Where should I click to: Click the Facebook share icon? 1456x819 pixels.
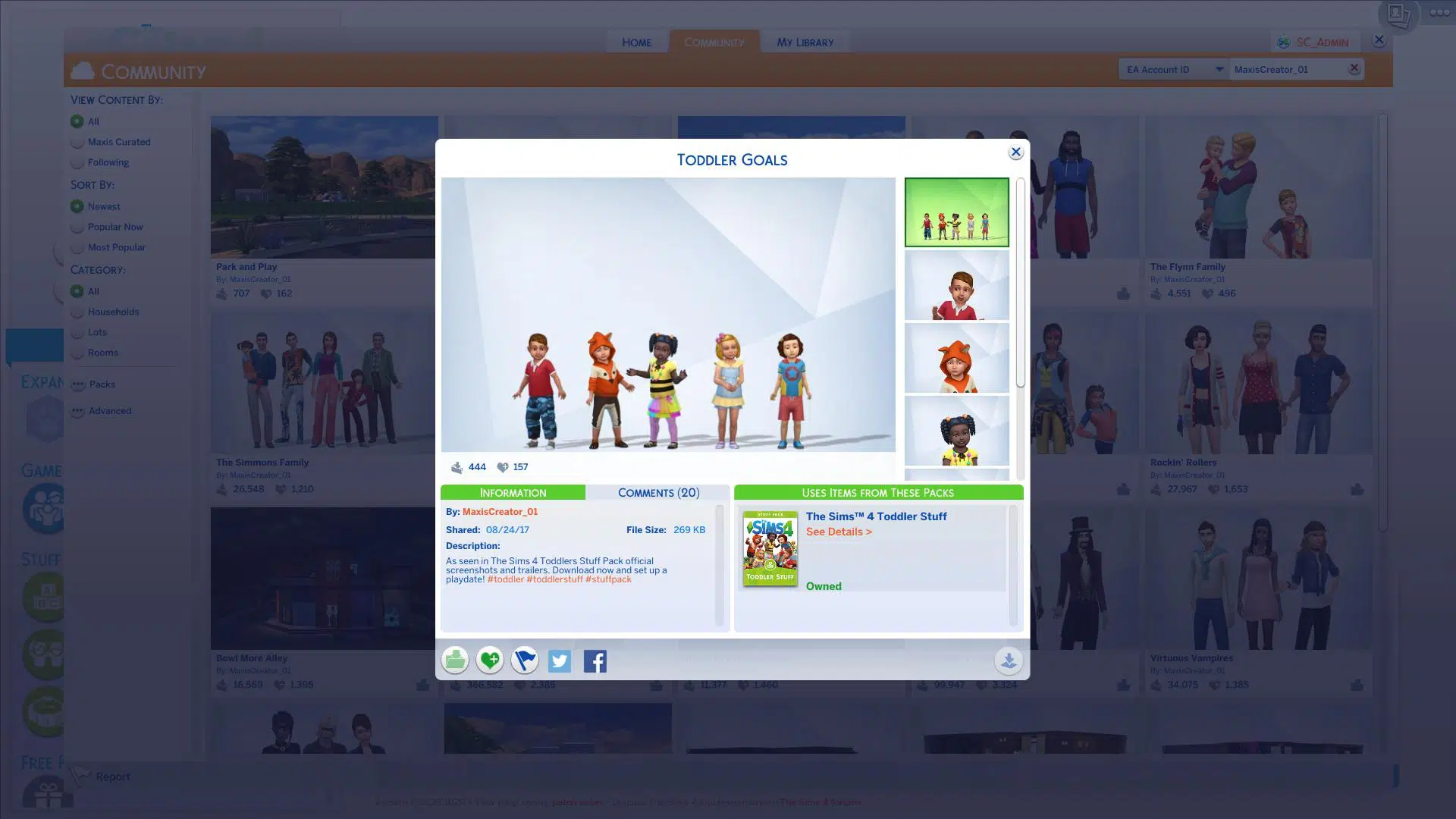pos(595,661)
